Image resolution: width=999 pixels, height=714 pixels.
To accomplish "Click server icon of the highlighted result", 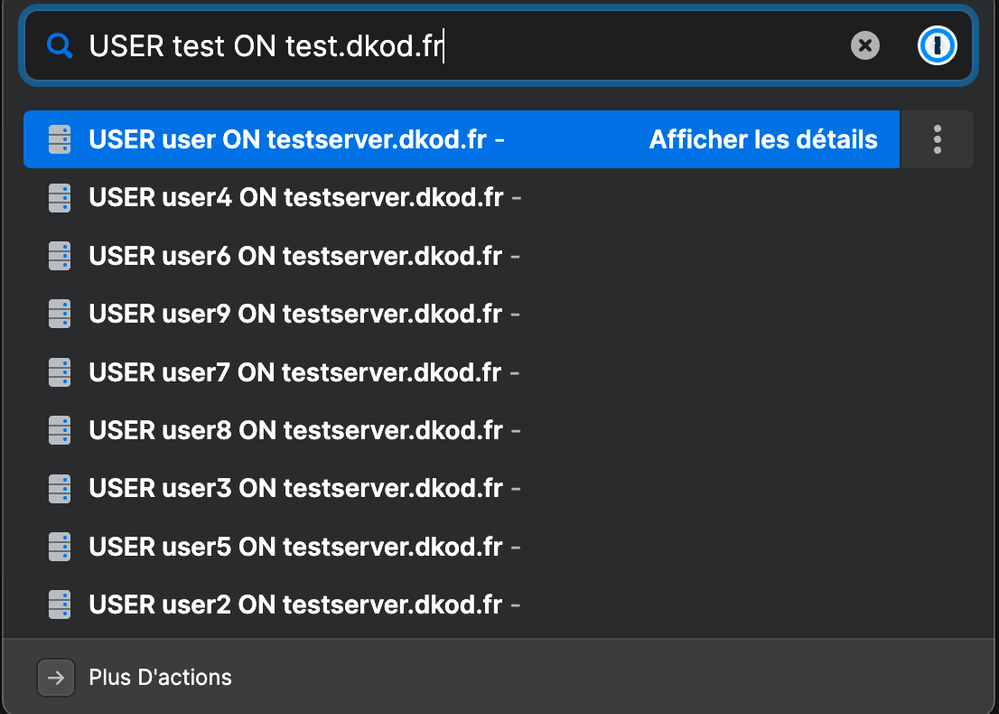I will [x=59, y=139].
